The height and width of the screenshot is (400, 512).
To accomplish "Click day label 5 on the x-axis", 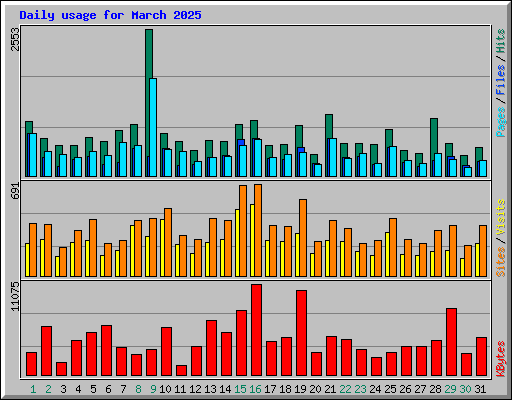I will click(93, 389).
